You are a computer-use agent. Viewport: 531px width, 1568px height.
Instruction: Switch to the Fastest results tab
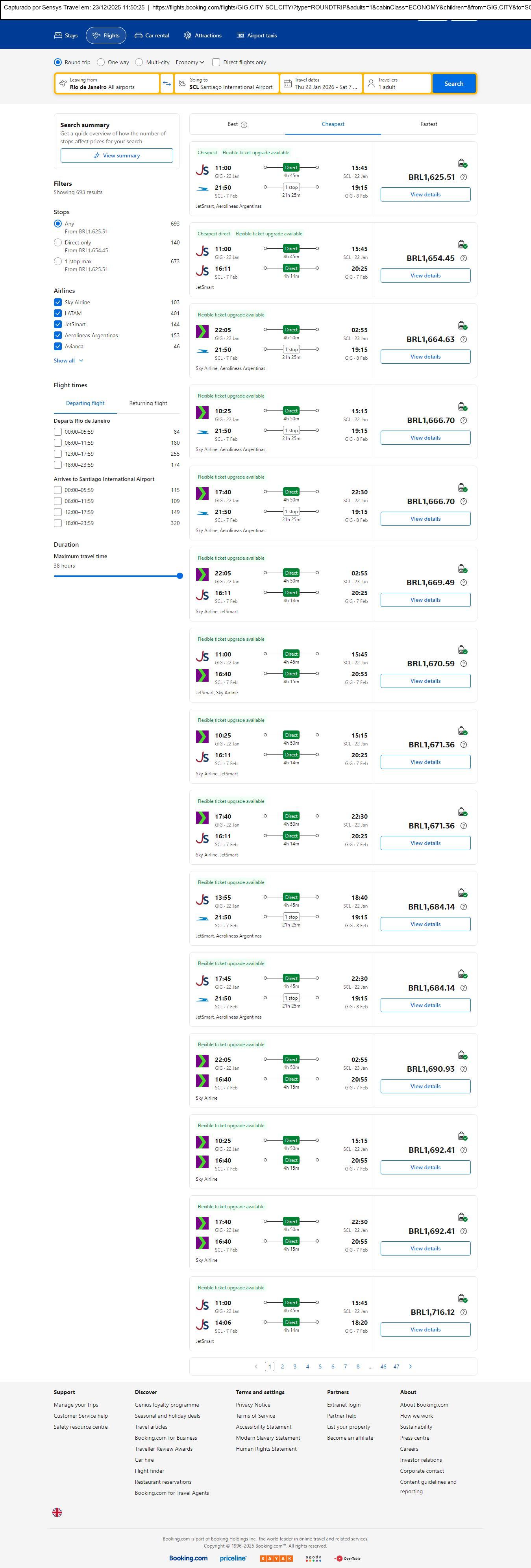coord(429,124)
